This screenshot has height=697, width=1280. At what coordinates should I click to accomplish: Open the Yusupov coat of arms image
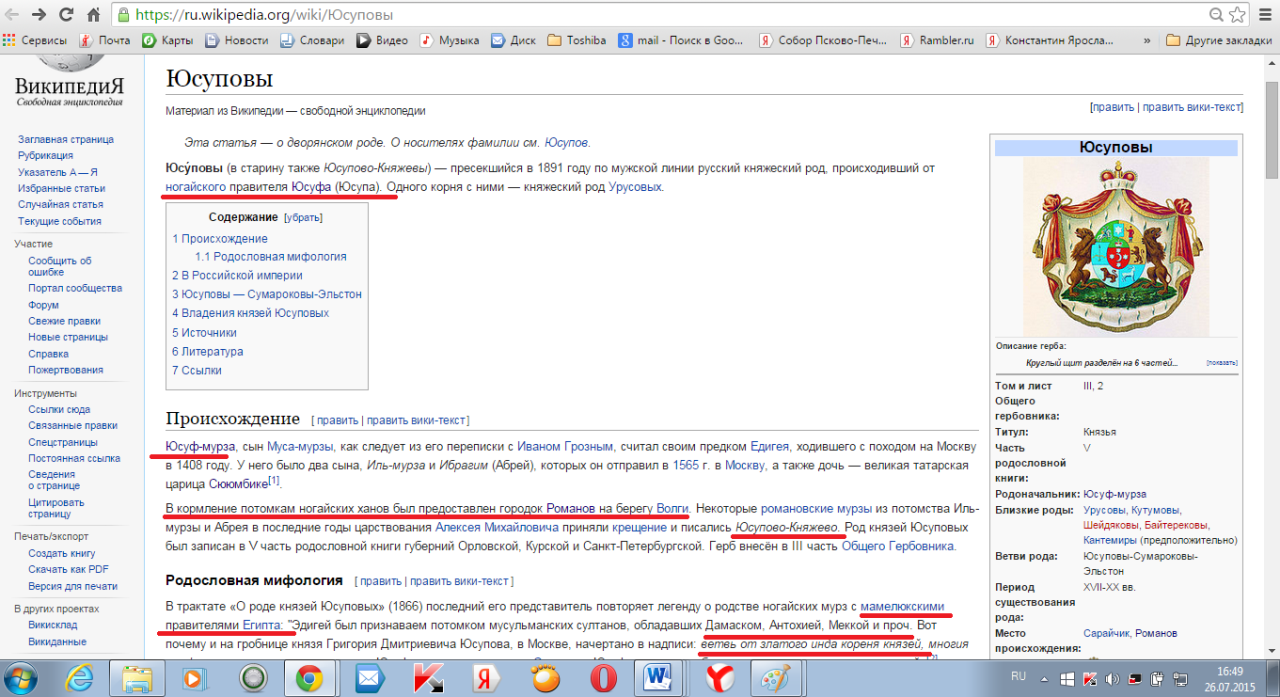(1116, 246)
